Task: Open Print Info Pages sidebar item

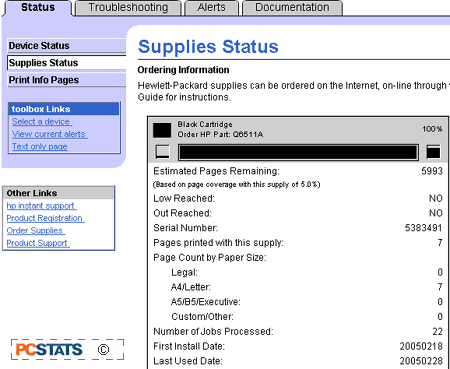Action: tap(67, 80)
